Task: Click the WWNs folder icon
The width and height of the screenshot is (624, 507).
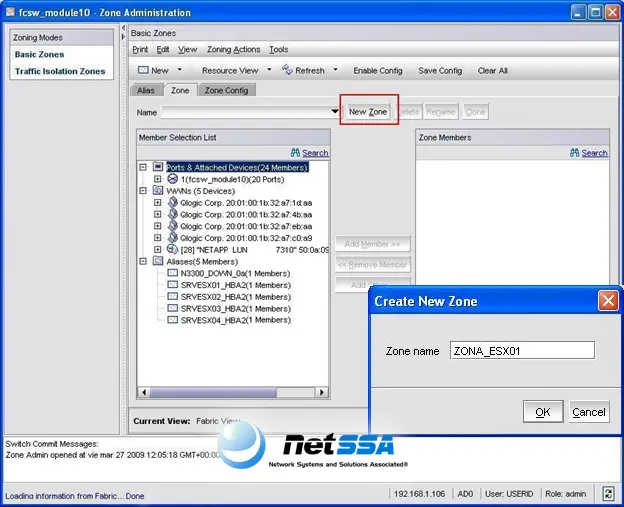Action: pyautogui.click(x=158, y=190)
